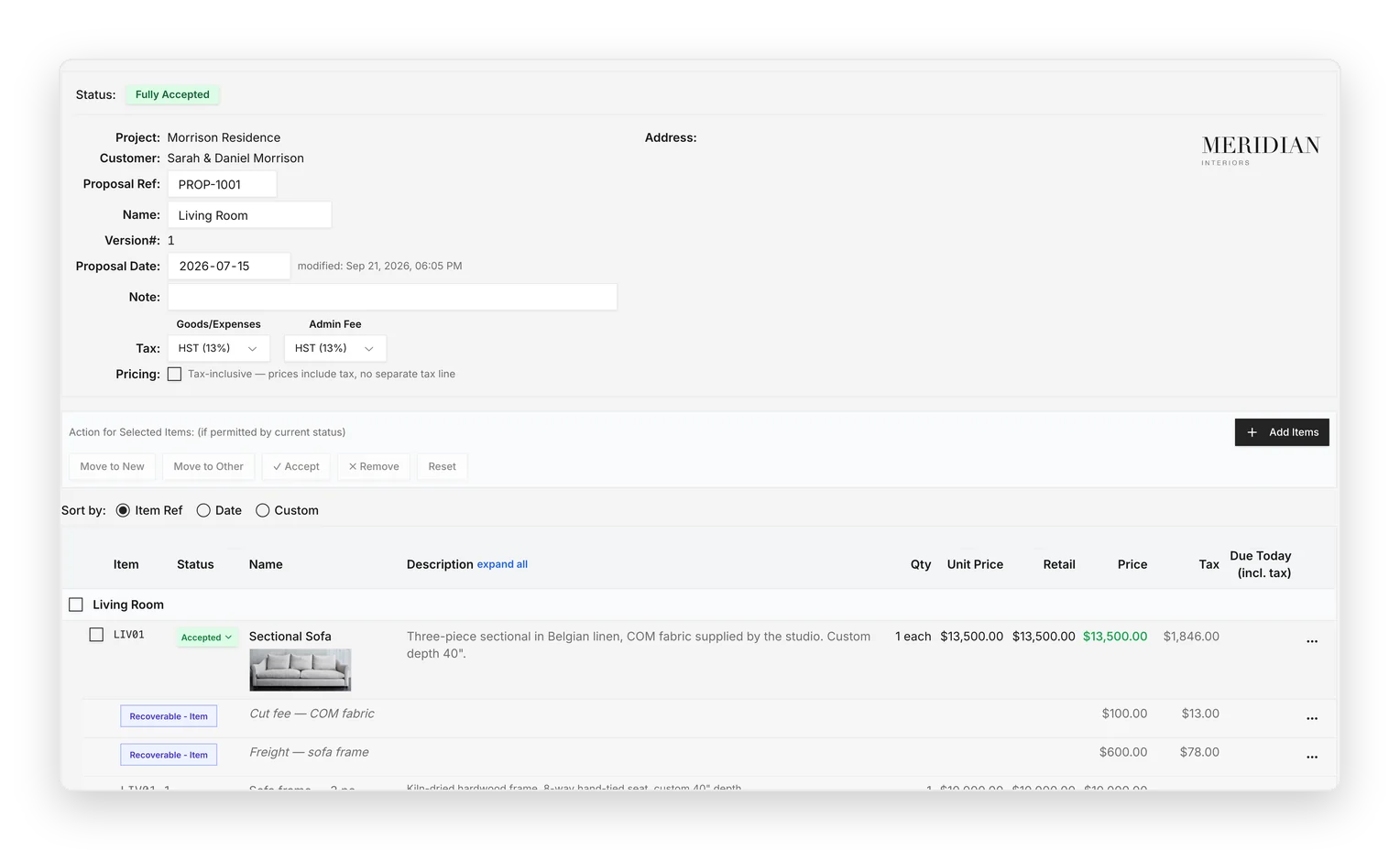Click the $1,846.00 tax amount

click(x=1191, y=637)
